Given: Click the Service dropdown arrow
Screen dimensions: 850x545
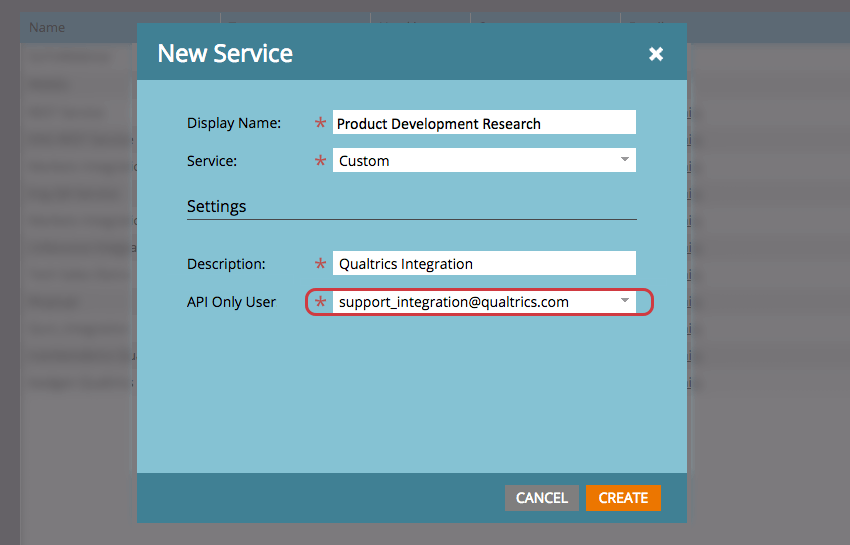Looking at the screenshot, I should point(624,160).
